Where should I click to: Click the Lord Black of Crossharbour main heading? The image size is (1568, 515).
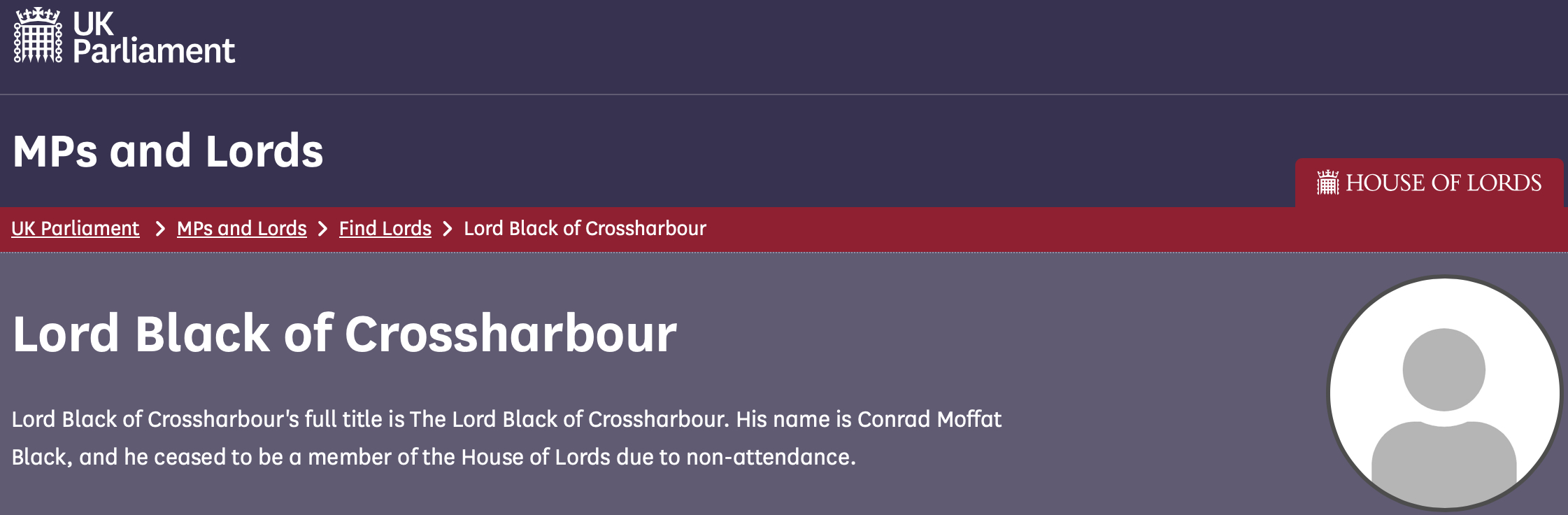click(x=345, y=333)
